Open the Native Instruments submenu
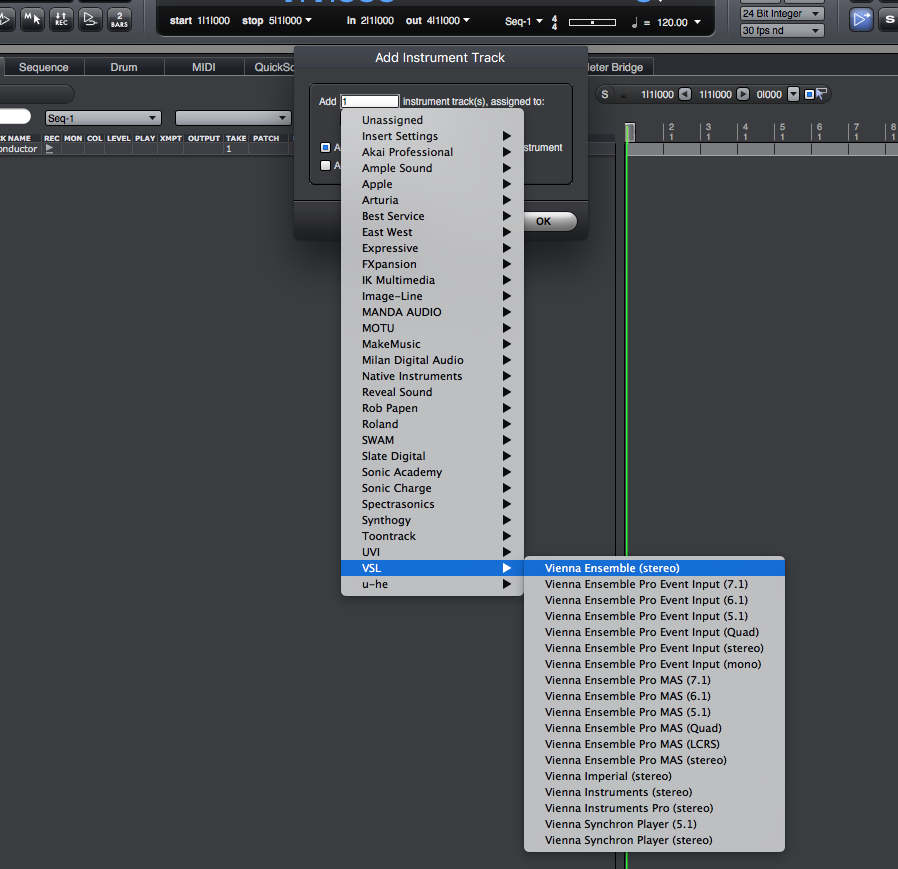The image size is (898, 869). [432, 376]
